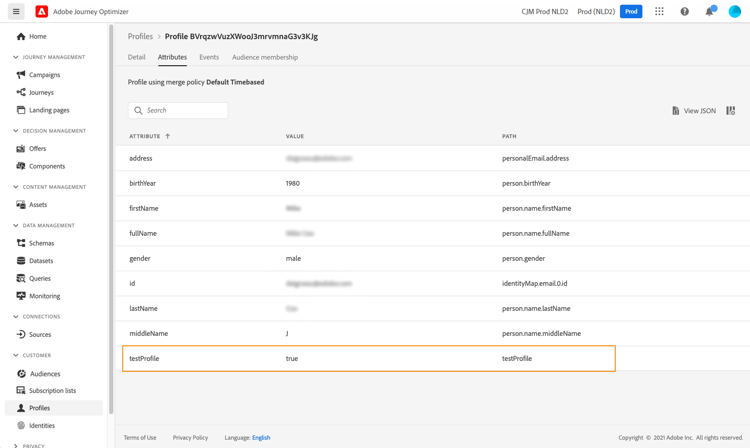Viewport: 750px width, 448px height.
Task: Switch to the Audience membership tab
Action: [x=265, y=57]
